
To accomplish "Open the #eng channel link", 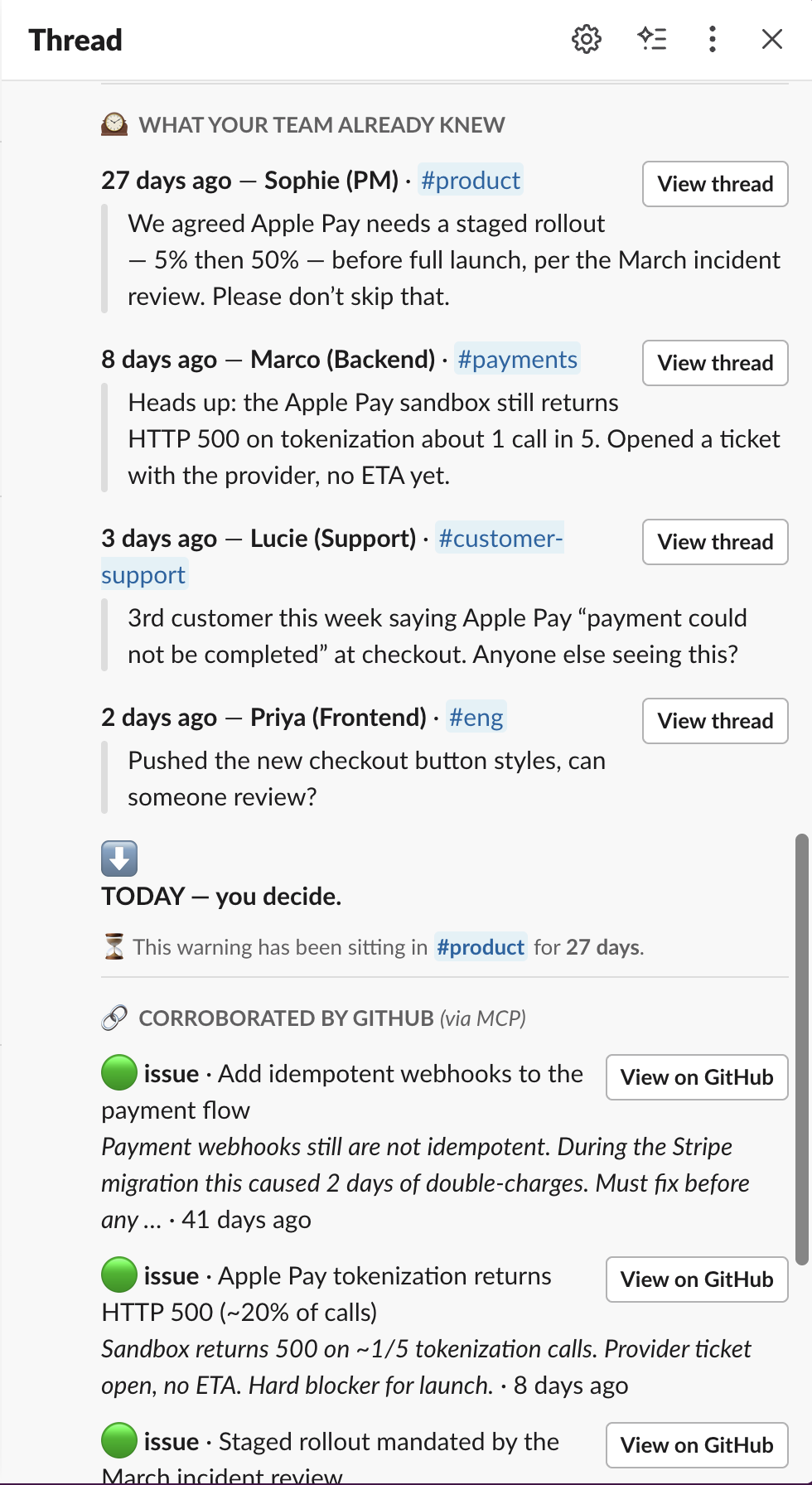I will (x=476, y=718).
